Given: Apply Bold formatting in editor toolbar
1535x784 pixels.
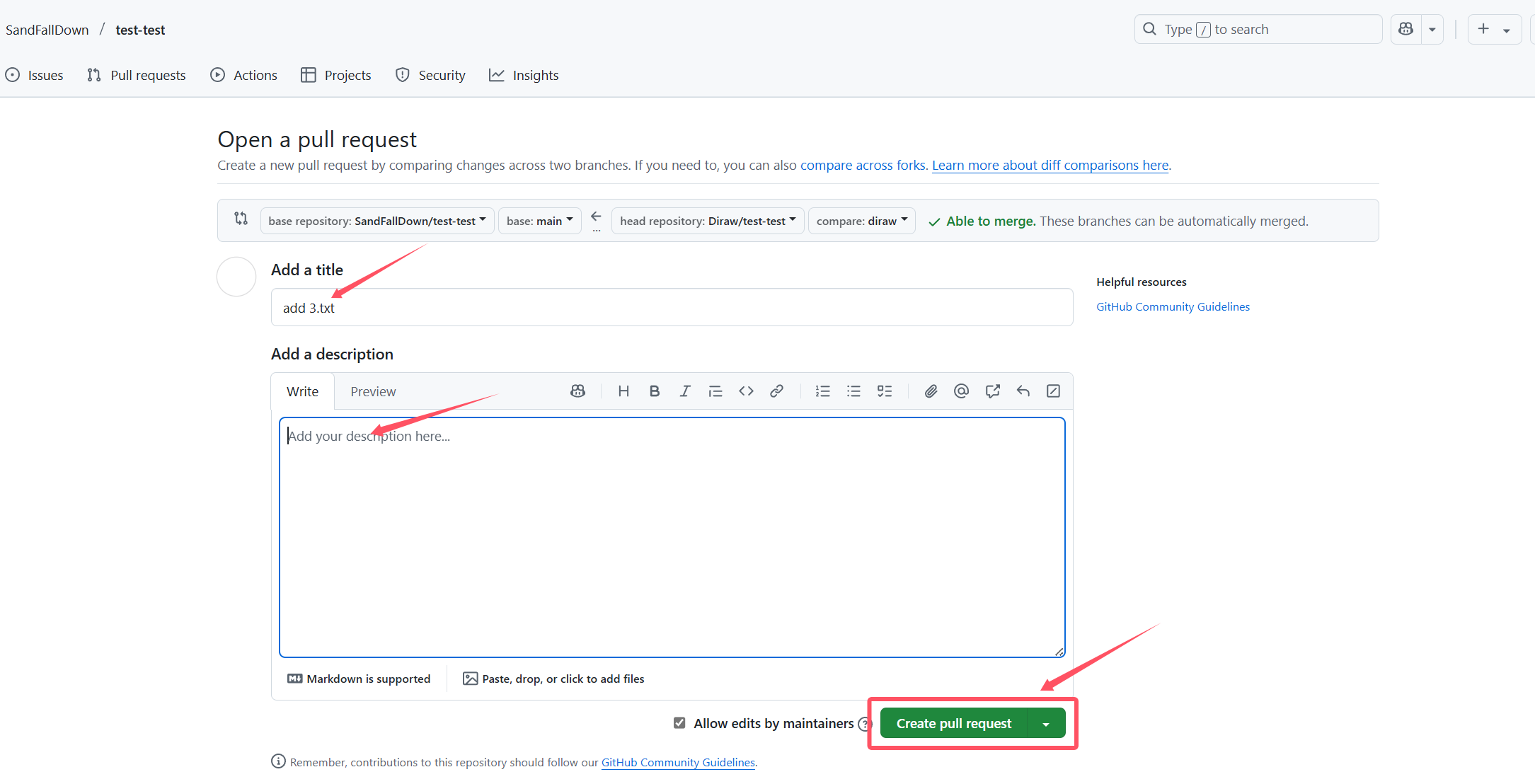Looking at the screenshot, I should click(x=655, y=391).
